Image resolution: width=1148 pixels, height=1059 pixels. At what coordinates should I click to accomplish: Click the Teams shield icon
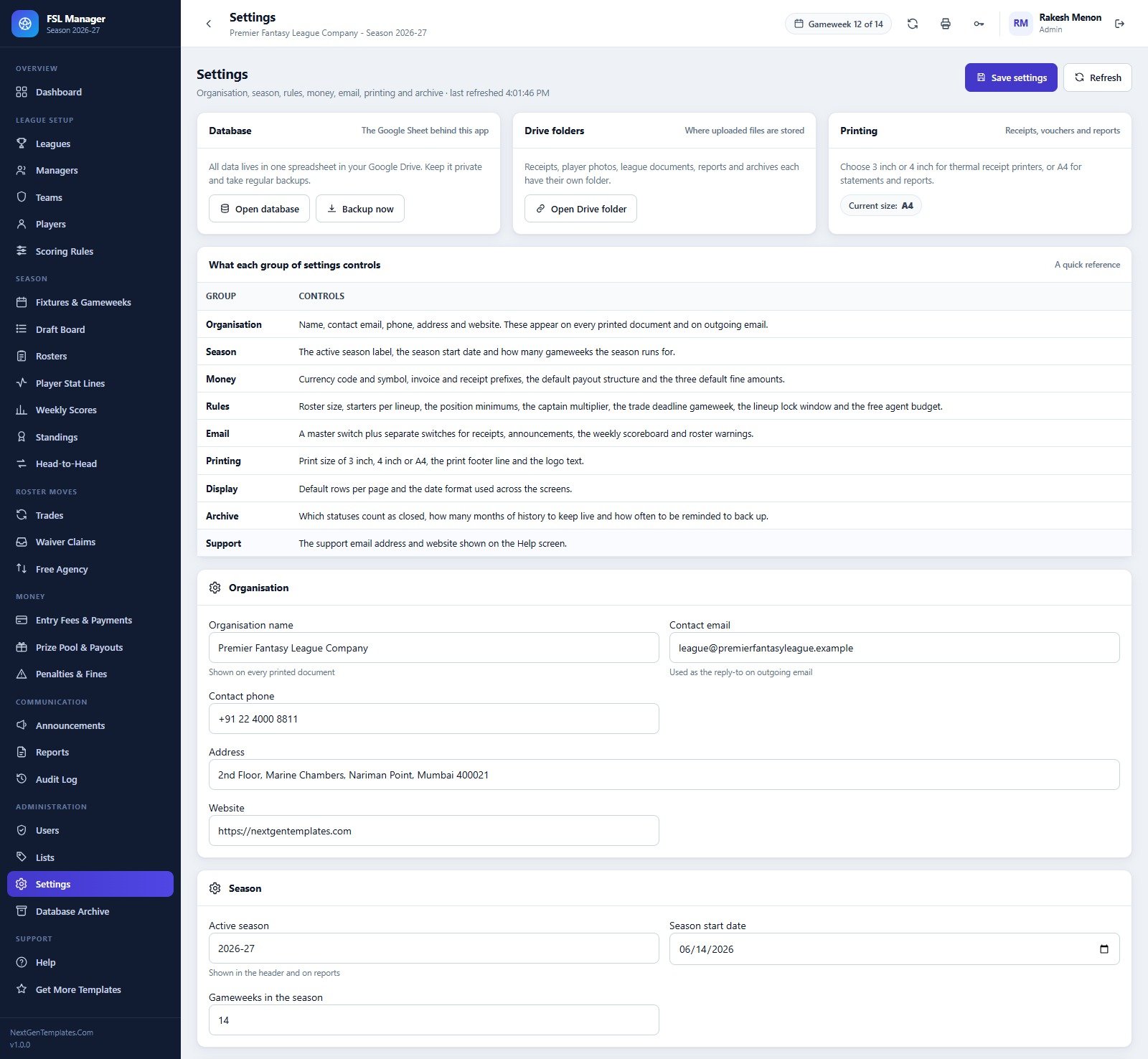[22, 197]
